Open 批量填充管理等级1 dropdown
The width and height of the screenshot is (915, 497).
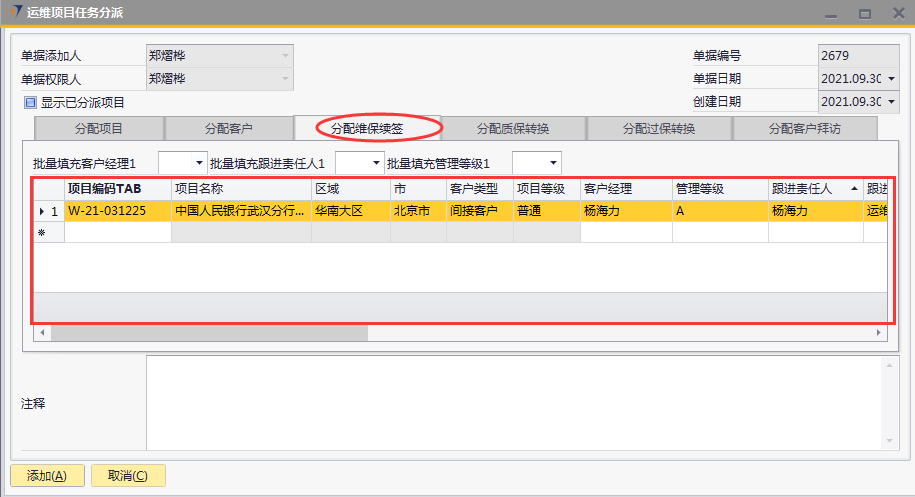[x=553, y=163]
